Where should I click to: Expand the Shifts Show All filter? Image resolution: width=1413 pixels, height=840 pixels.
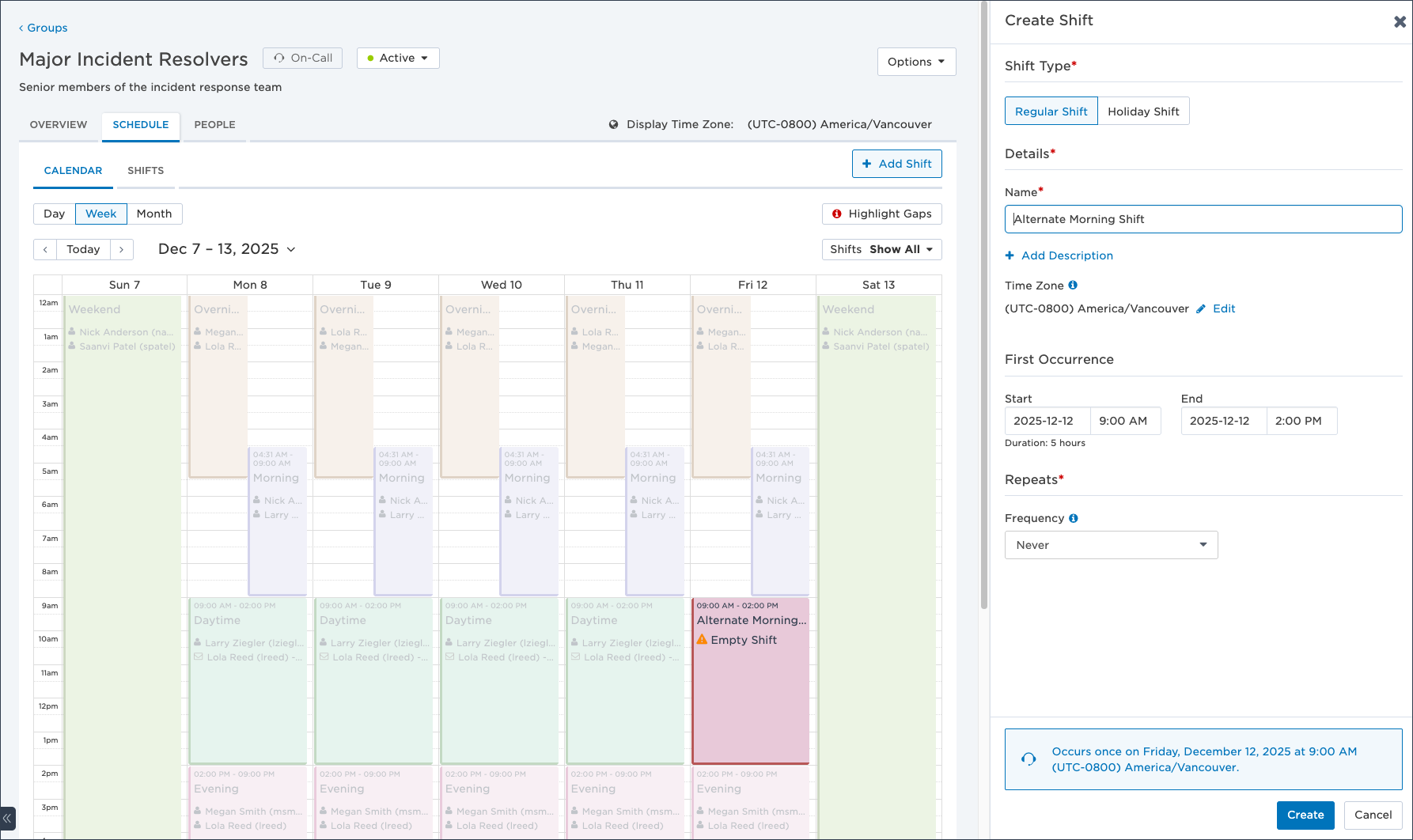click(x=881, y=250)
